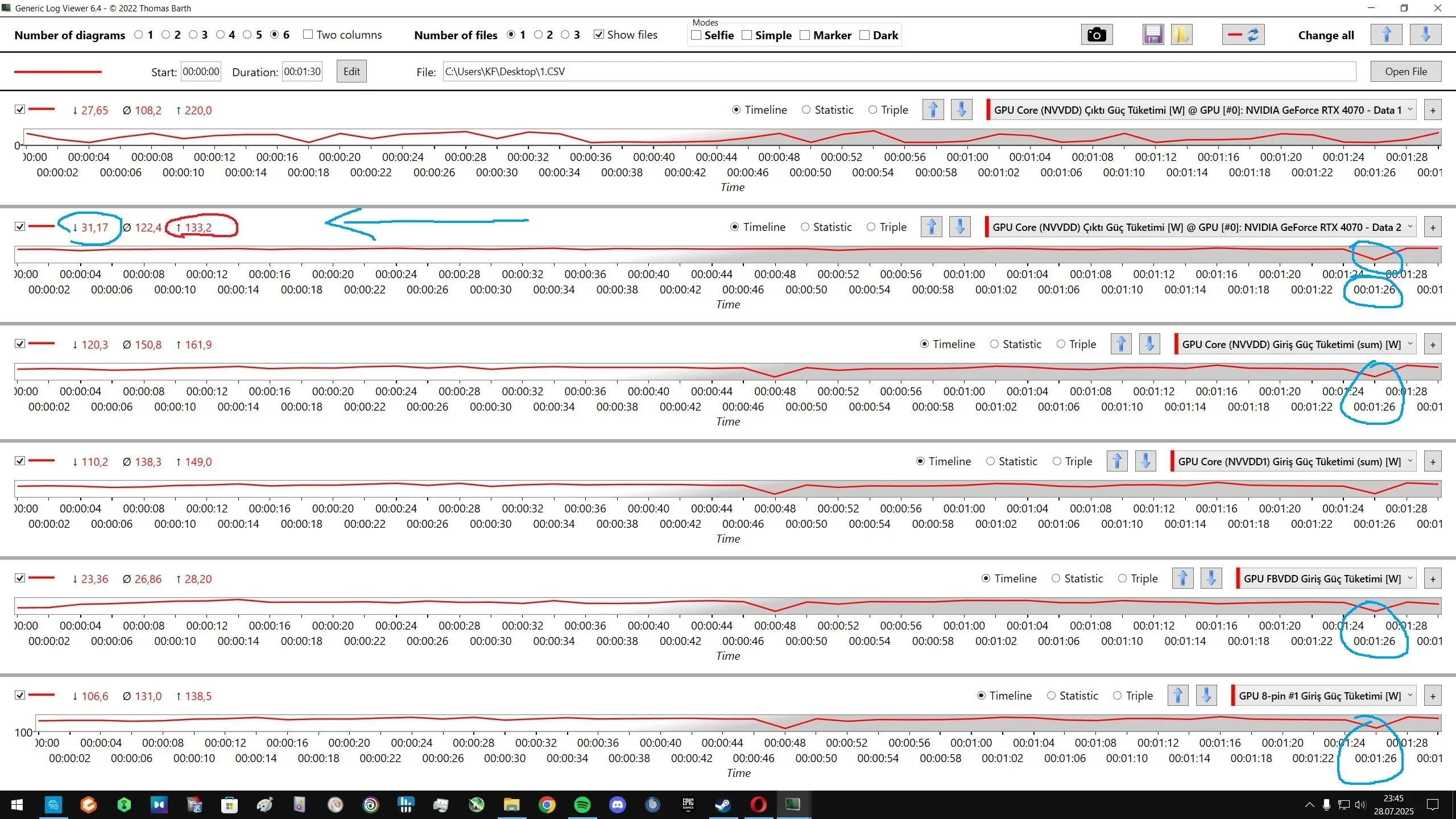Expand the GPU FBVDD series dropdown
The image size is (1456, 819).
(1410, 578)
